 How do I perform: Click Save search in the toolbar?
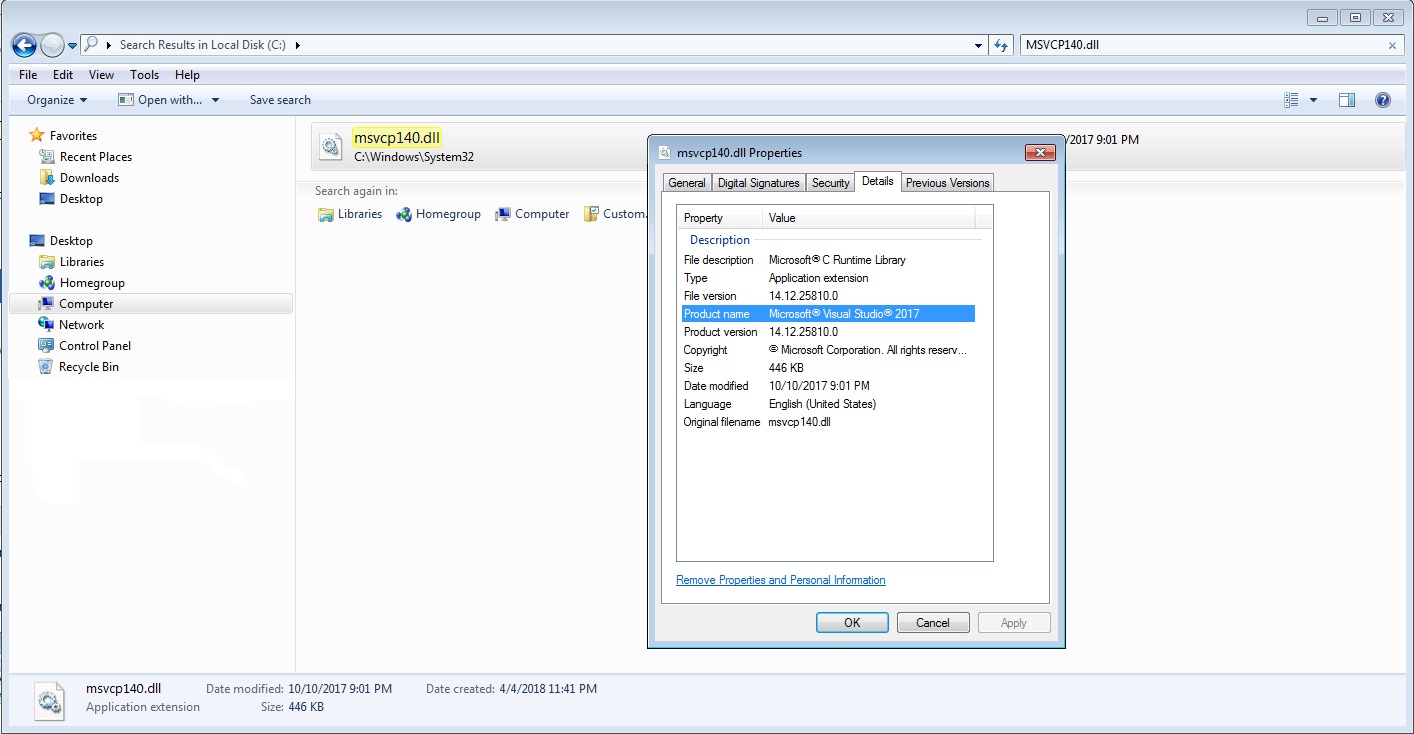[280, 100]
